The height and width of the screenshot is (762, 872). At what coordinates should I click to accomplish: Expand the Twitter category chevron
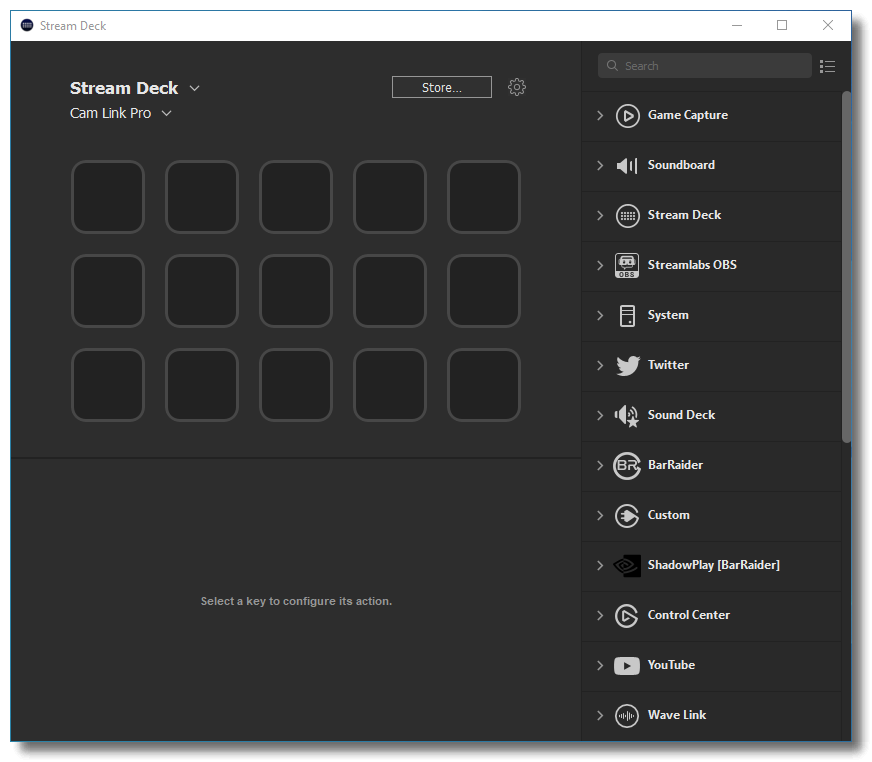(x=600, y=365)
